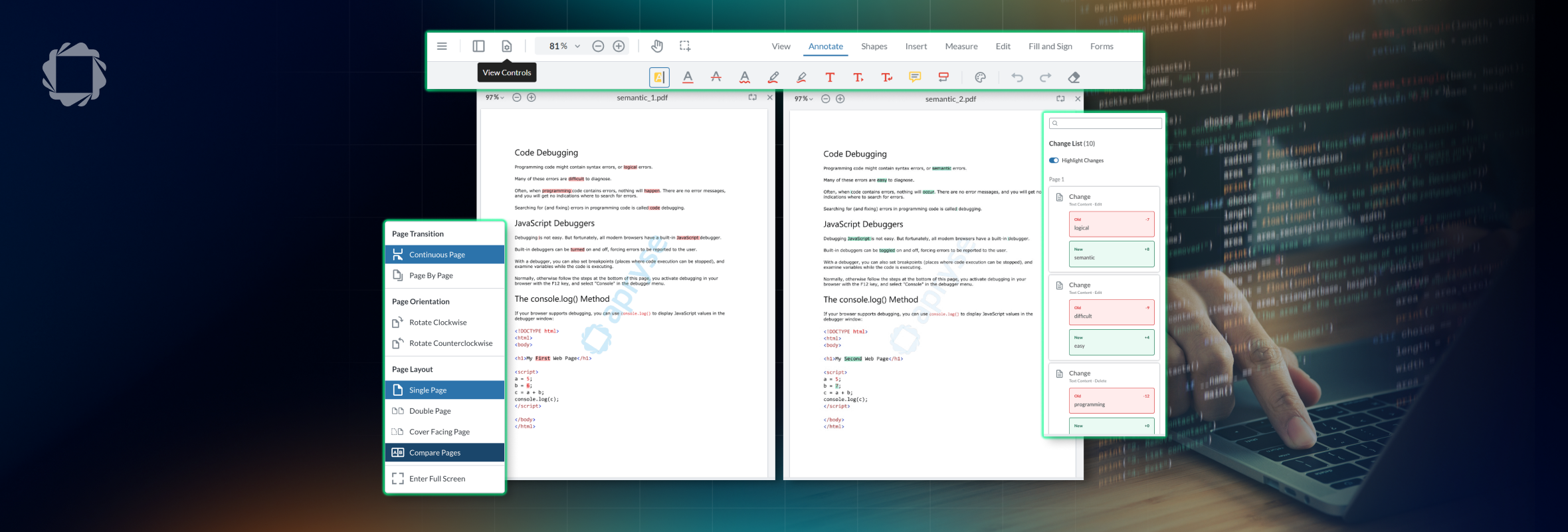Zoom in the semantic_1.pdf panel
This screenshot has height=532, width=1568.
click(532, 97)
